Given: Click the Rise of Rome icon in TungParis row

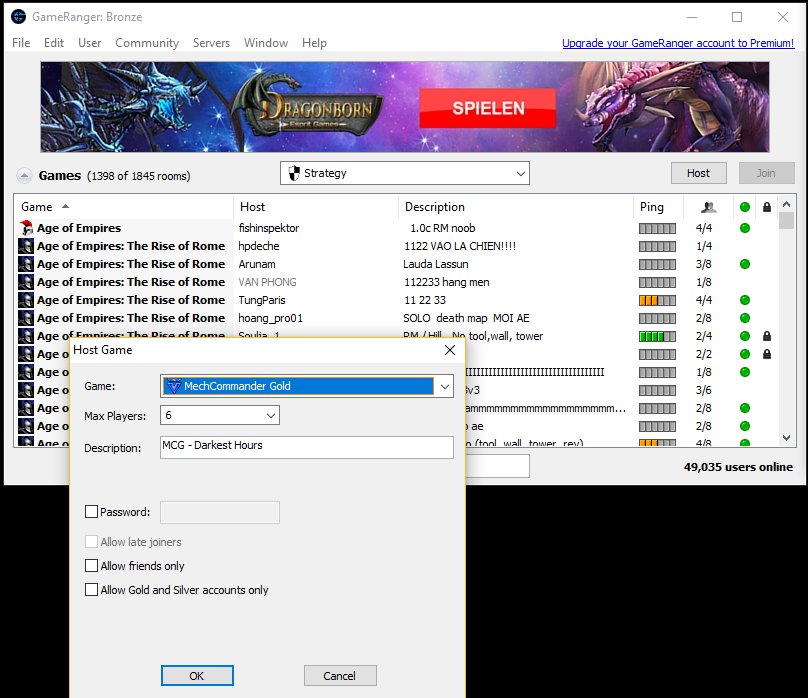Looking at the screenshot, I should (26, 300).
